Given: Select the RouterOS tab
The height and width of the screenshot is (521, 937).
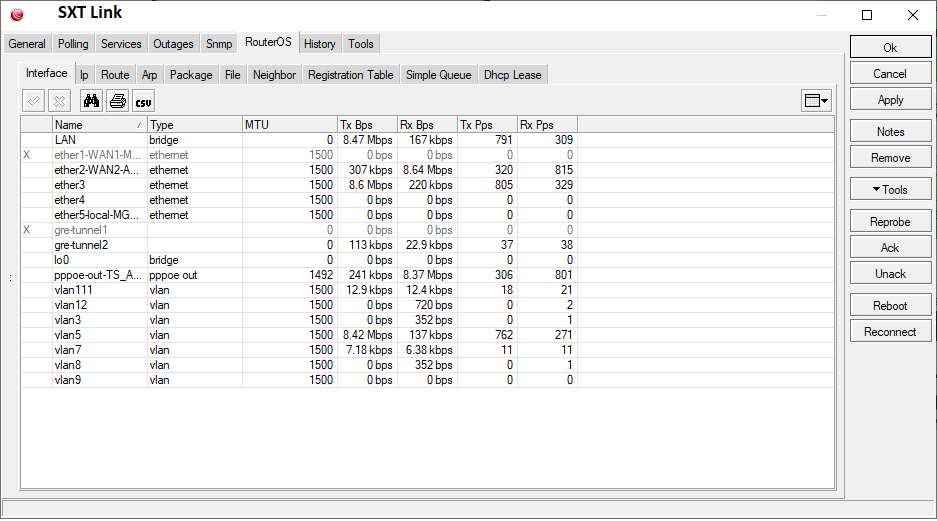Looking at the screenshot, I should 268,42.
